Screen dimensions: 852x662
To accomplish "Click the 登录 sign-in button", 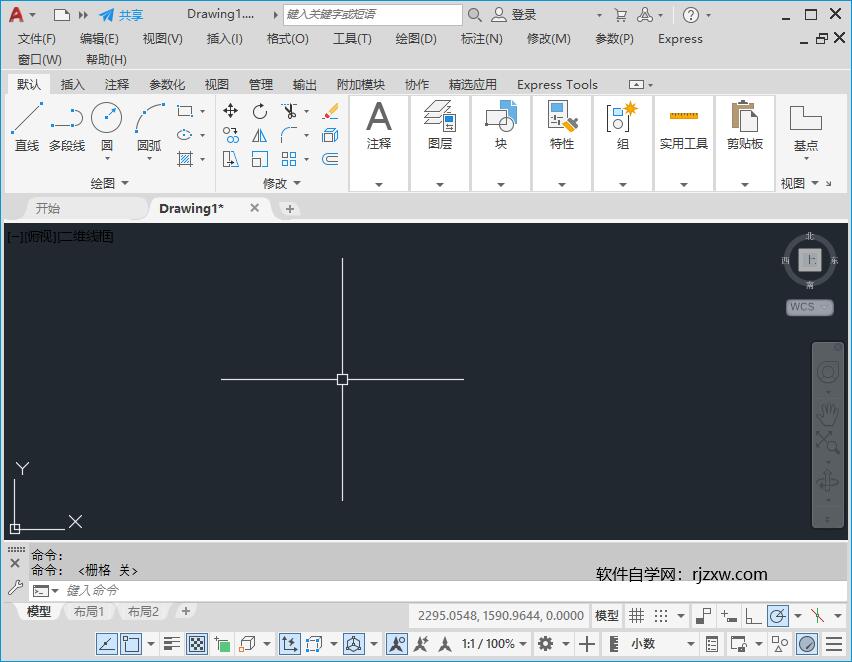I will click(x=513, y=15).
